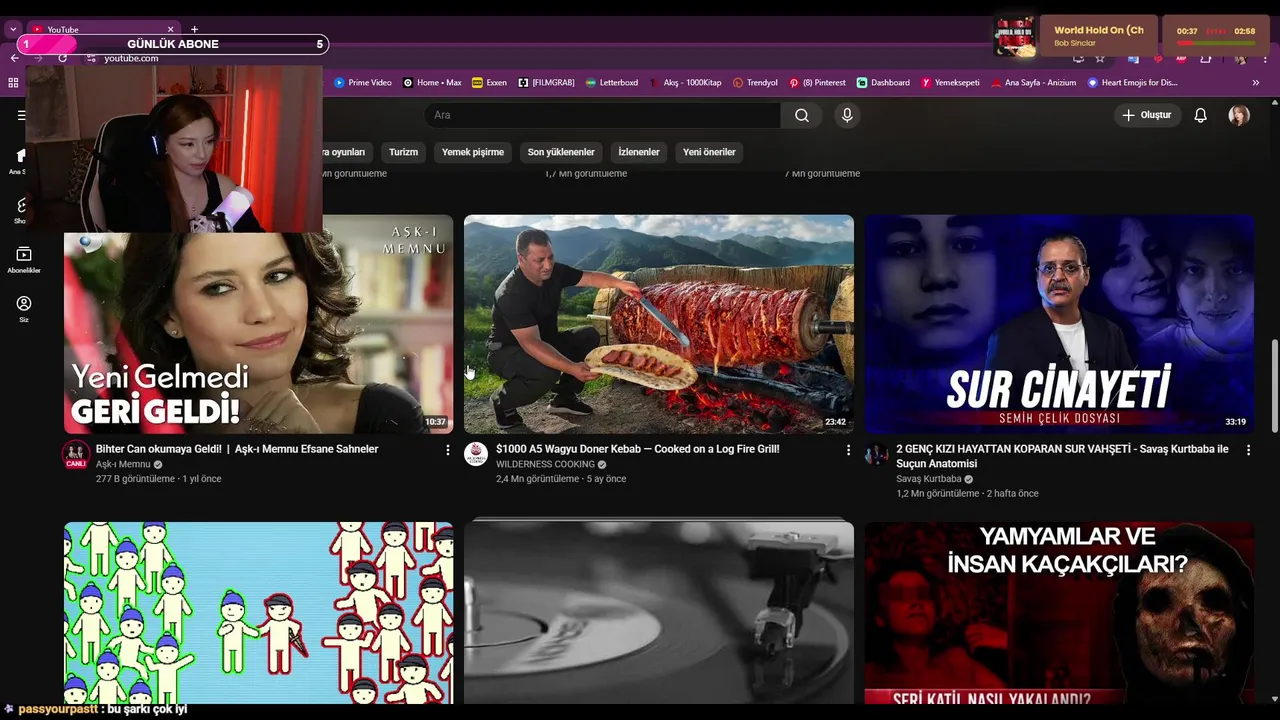Screen dimensions: 1280x720
Task: Play the vinyl record player thumbnail
Action: (x=659, y=612)
